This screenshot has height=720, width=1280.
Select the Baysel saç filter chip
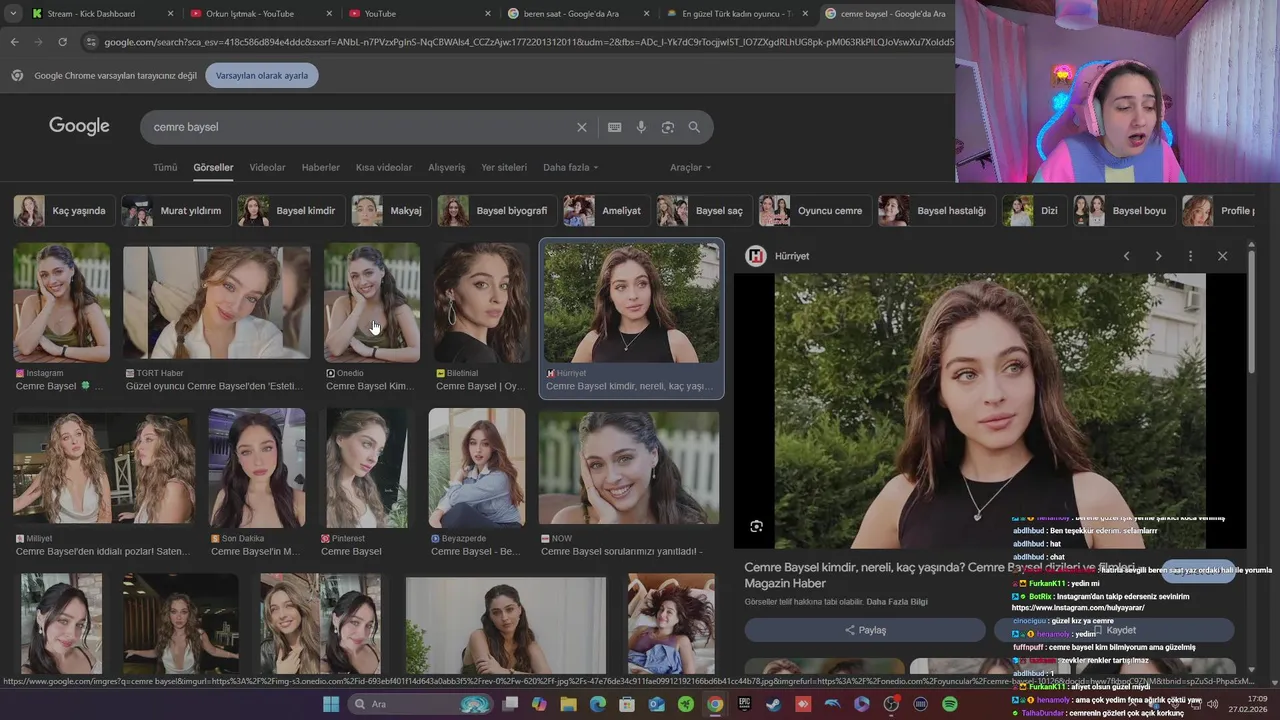[x=704, y=211]
